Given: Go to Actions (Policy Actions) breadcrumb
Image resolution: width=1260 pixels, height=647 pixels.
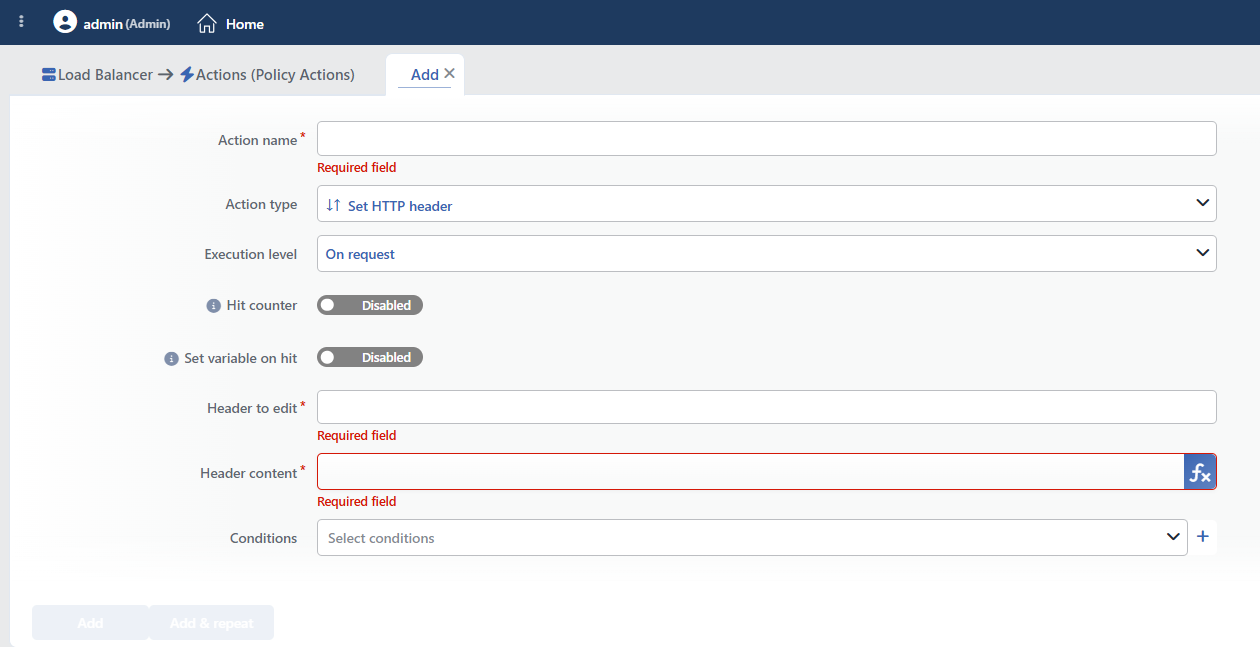Looking at the screenshot, I should click(x=275, y=75).
